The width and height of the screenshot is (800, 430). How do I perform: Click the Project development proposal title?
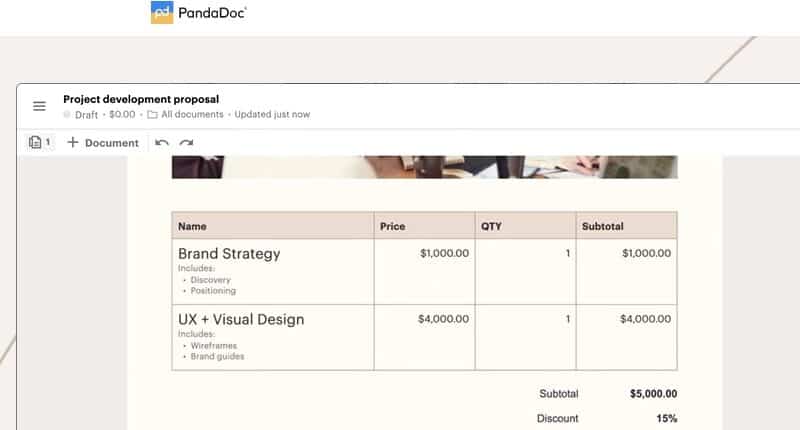tap(141, 99)
